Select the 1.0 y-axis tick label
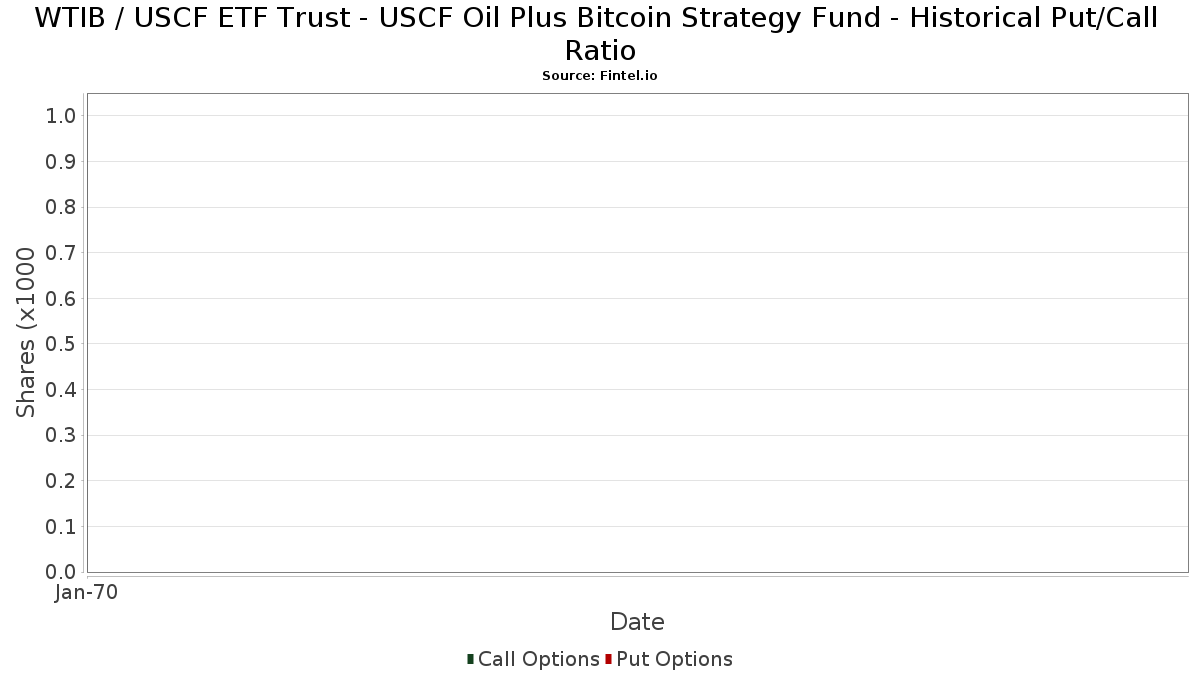Viewport: 1200px width, 675px height. pos(61,116)
